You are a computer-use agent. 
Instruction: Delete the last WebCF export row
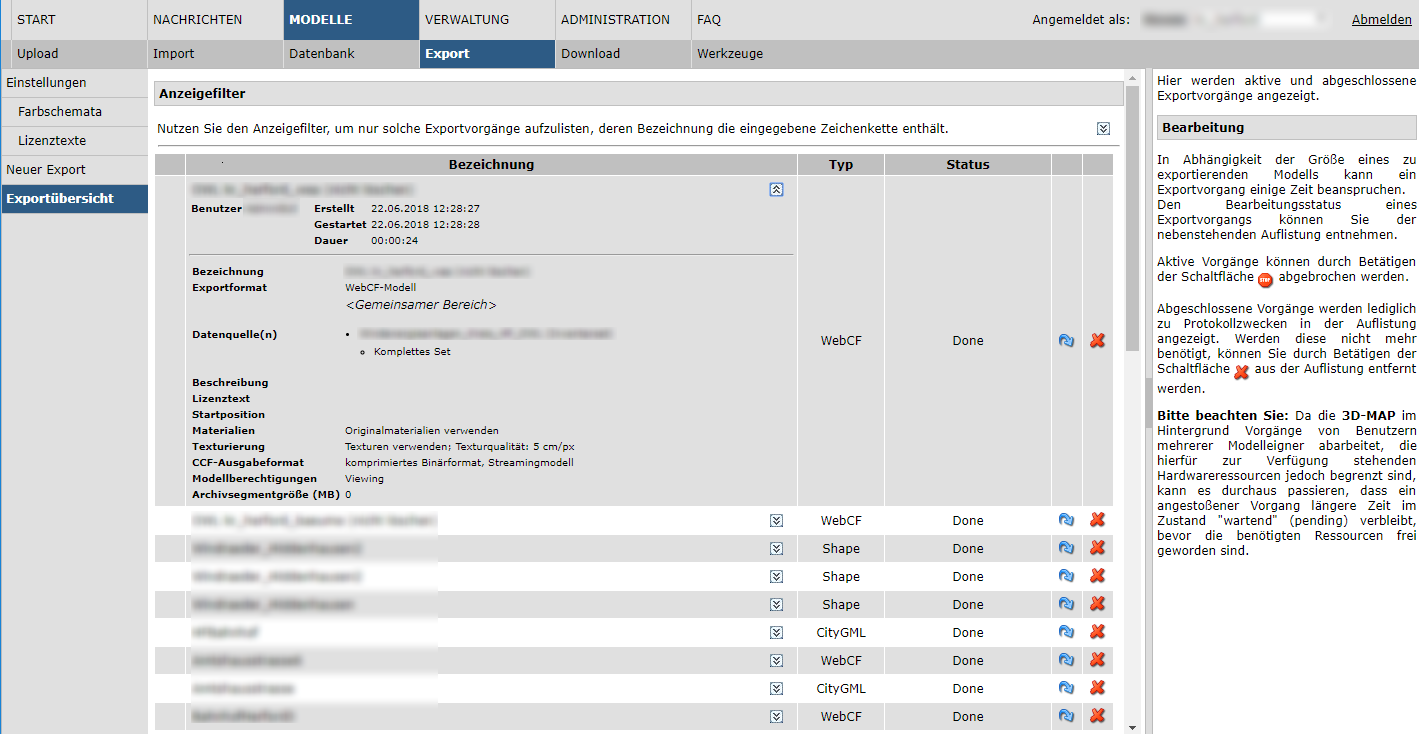[x=1097, y=716]
